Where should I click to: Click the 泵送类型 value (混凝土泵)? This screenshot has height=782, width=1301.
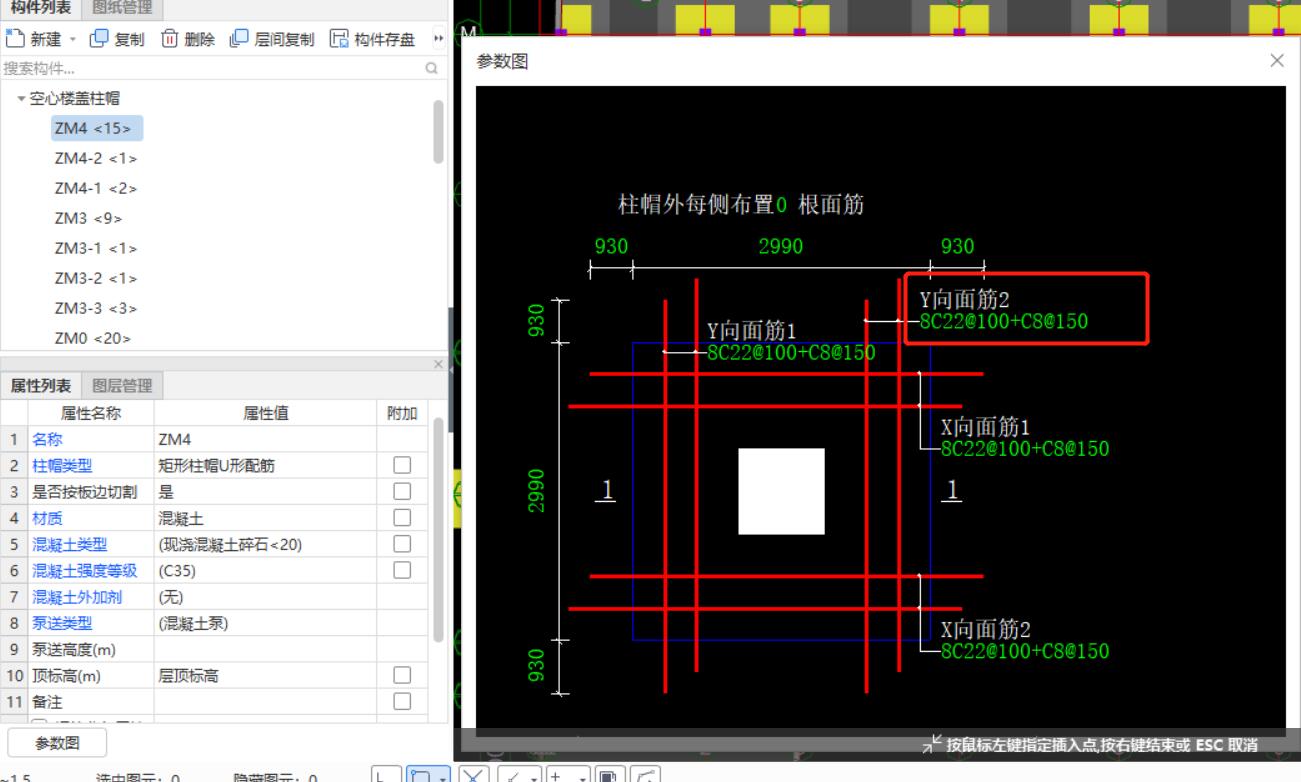tap(265, 623)
